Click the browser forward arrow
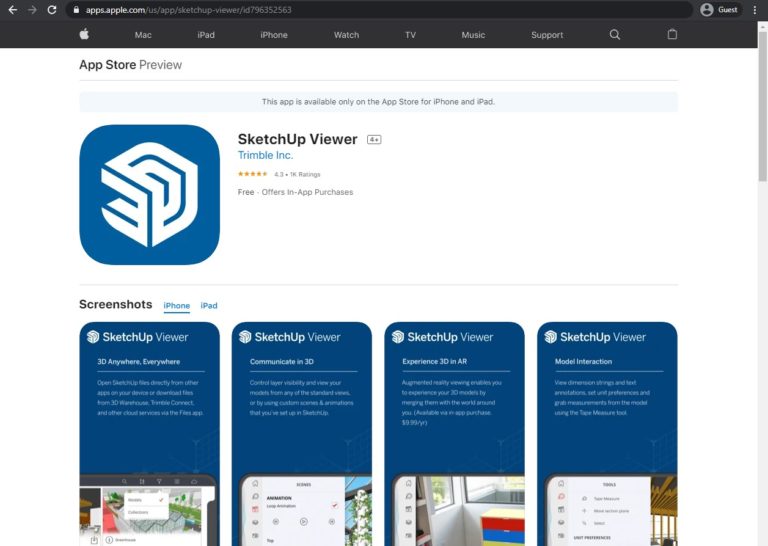Viewport: 768px width, 546px height. pyautogui.click(x=32, y=10)
